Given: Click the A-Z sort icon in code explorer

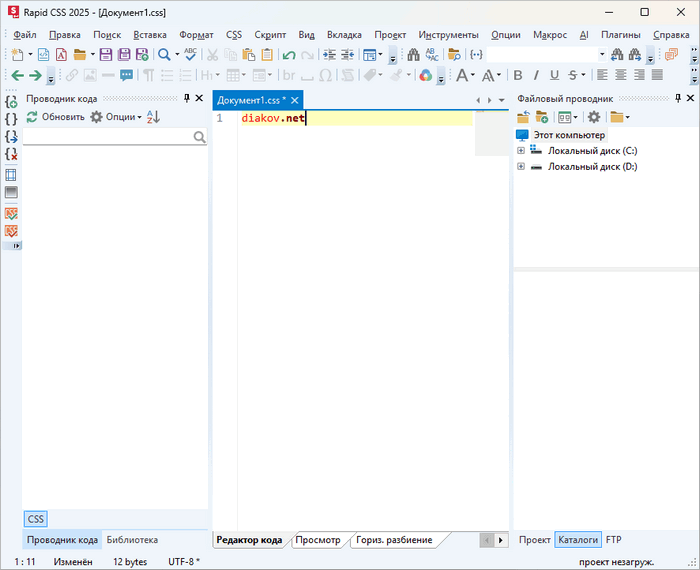Looking at the screenshot, I should tap(153, 117).
